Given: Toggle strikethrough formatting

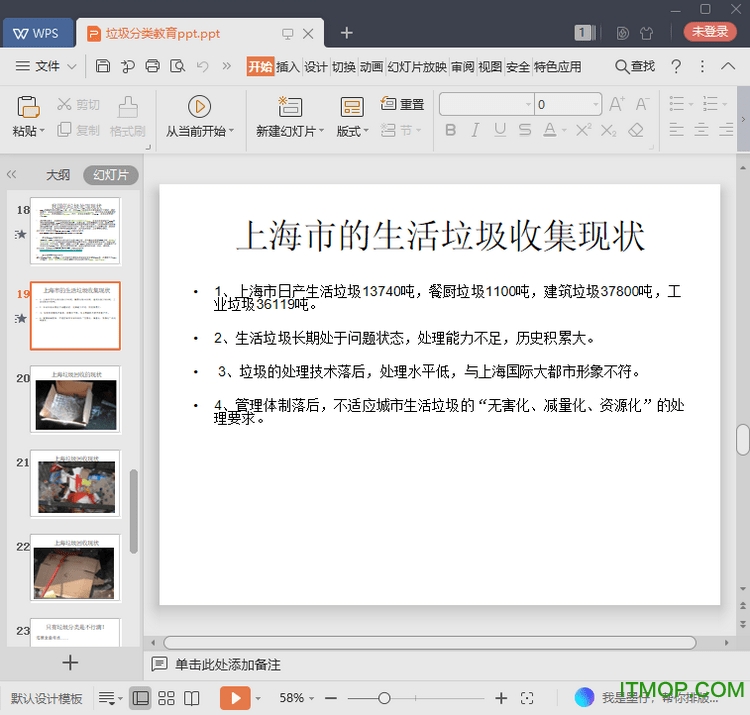Looking at the screenshot, I should [x=525, y=130].
